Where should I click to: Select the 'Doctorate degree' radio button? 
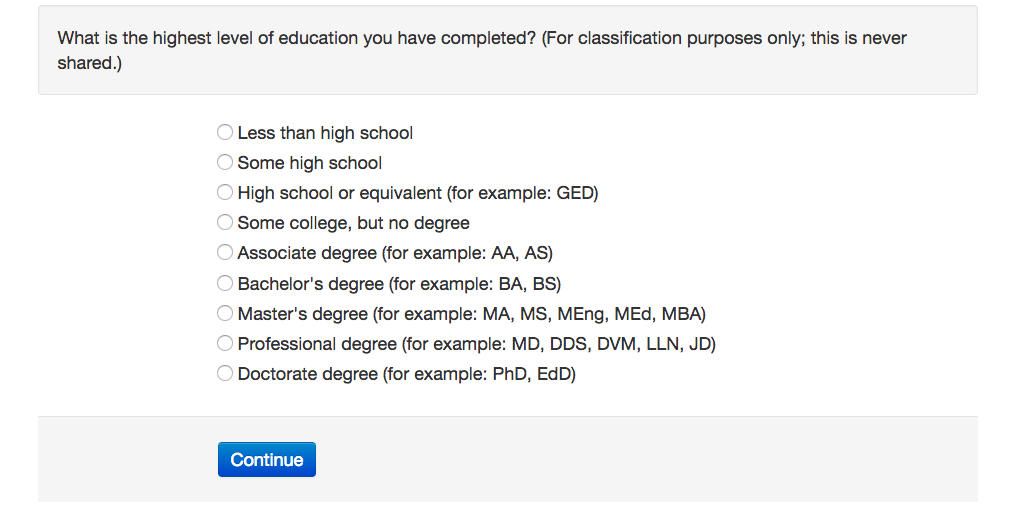[225, 373]
